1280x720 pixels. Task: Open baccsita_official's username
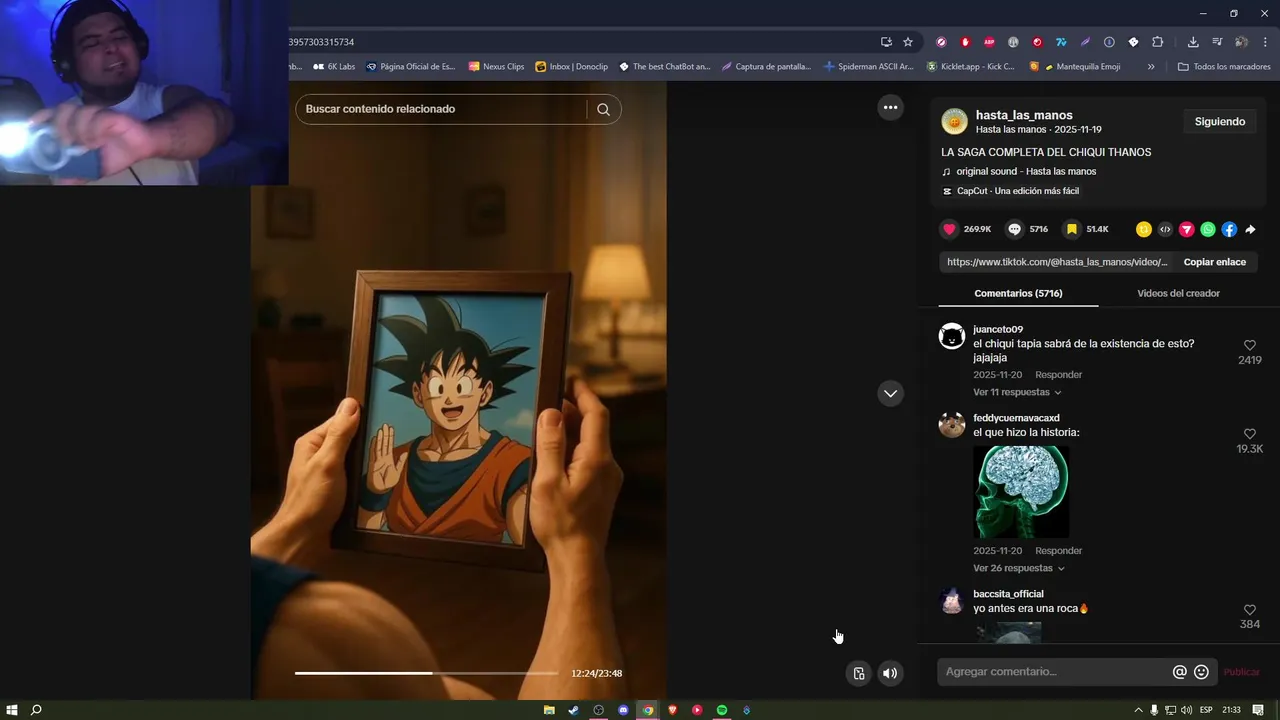(1008, 594)
